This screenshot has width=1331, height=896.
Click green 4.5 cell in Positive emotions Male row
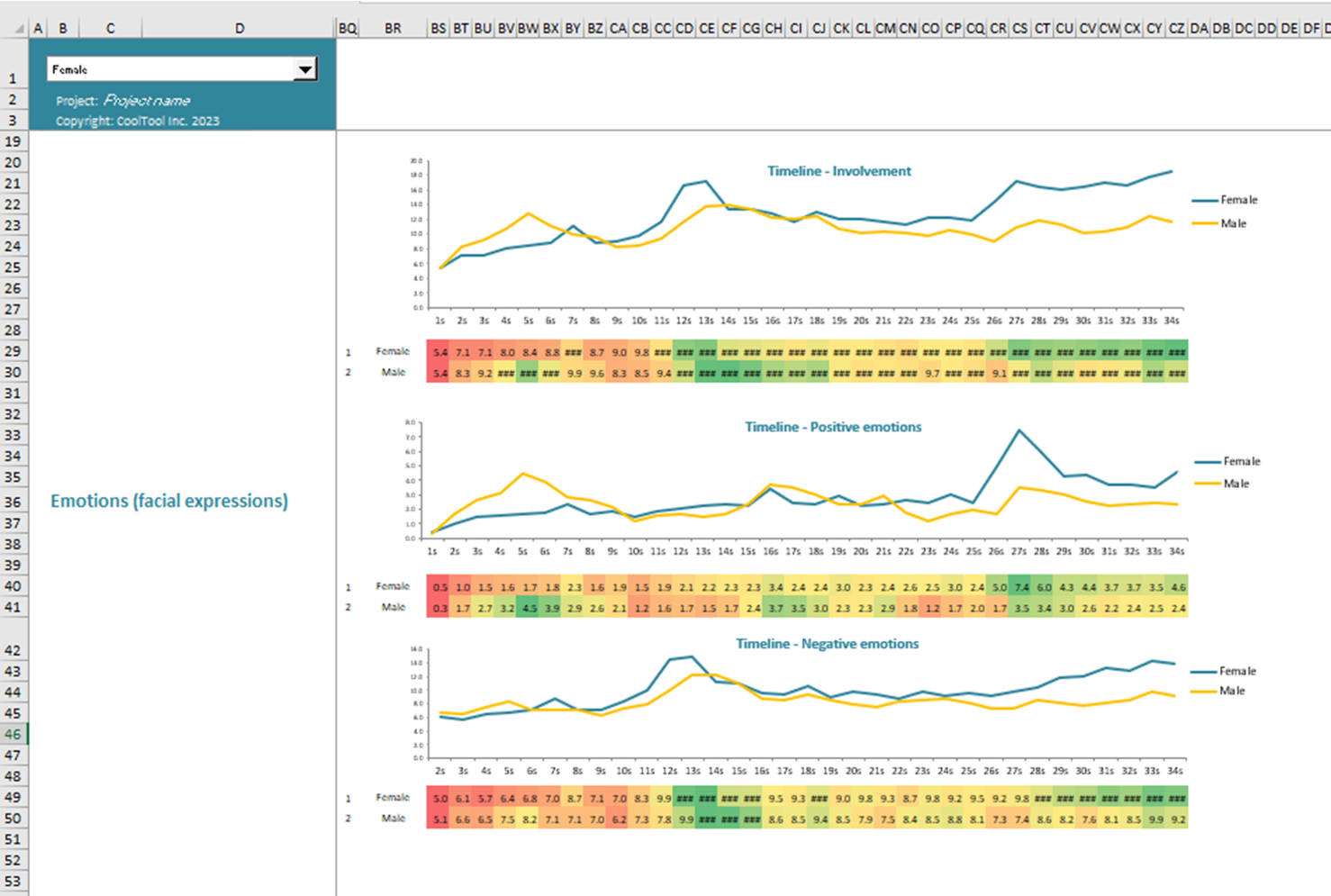pyautogui.click(x=530, y=609)
